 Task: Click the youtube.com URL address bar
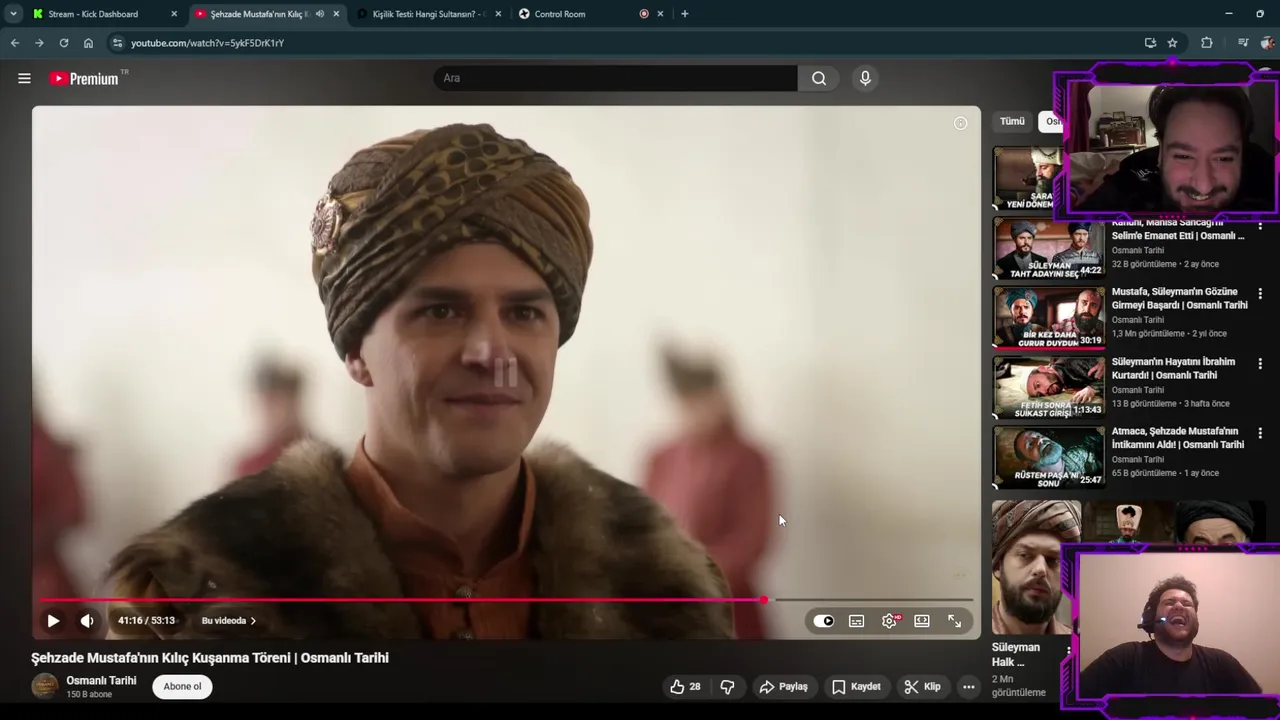(x=208, y=43)
